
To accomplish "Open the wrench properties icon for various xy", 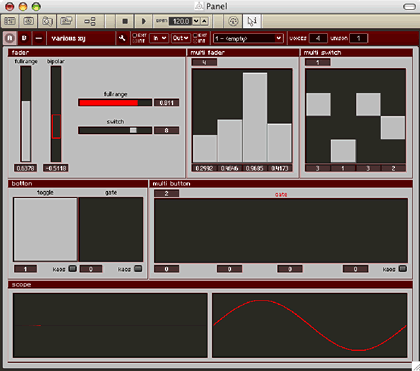I will point(122,38).
